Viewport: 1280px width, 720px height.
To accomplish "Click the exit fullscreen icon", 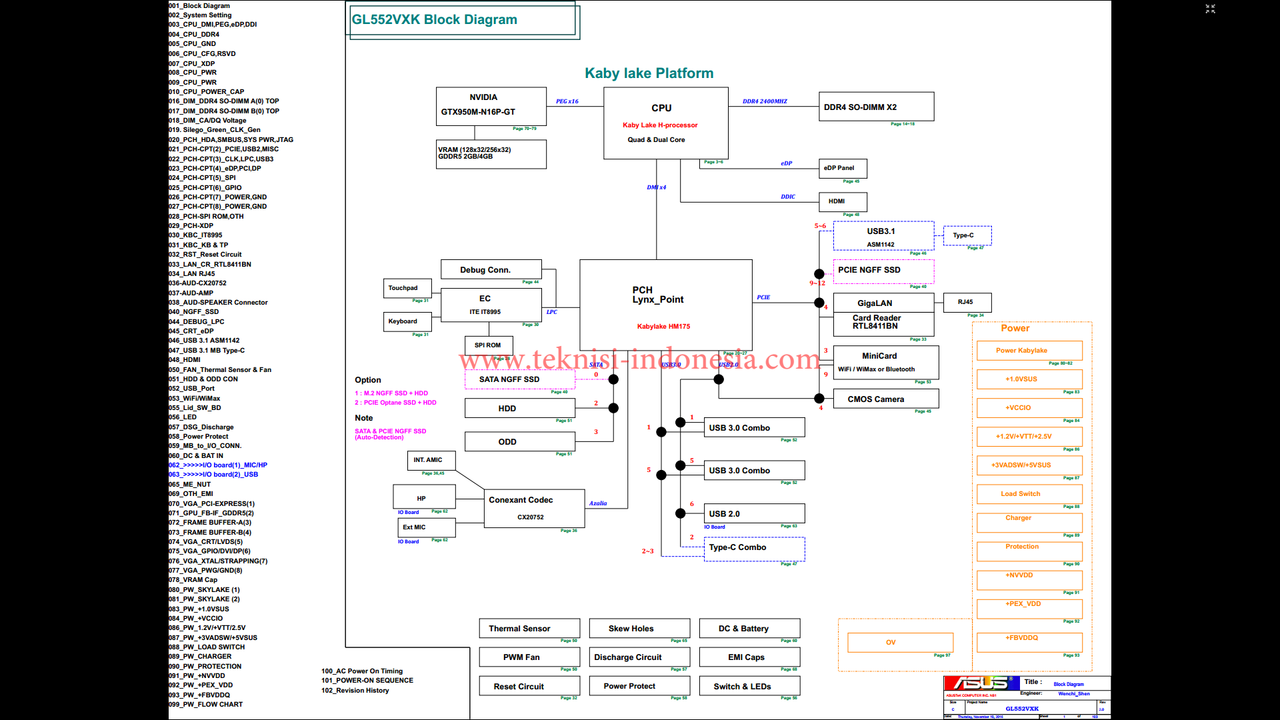I will pyautogui.click(x=1210, y=9).
